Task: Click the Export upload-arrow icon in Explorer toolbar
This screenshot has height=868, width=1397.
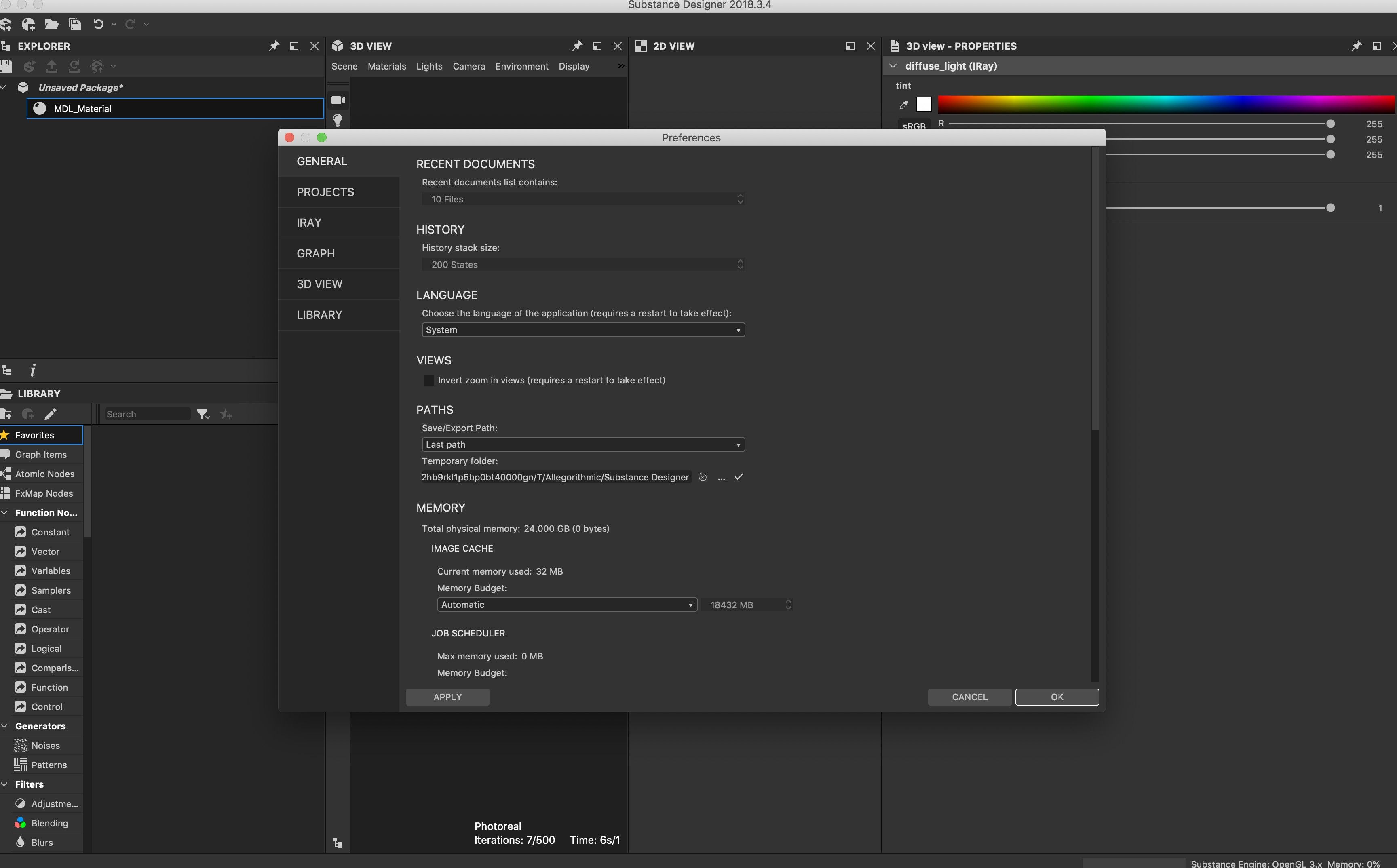Action: 52,66
